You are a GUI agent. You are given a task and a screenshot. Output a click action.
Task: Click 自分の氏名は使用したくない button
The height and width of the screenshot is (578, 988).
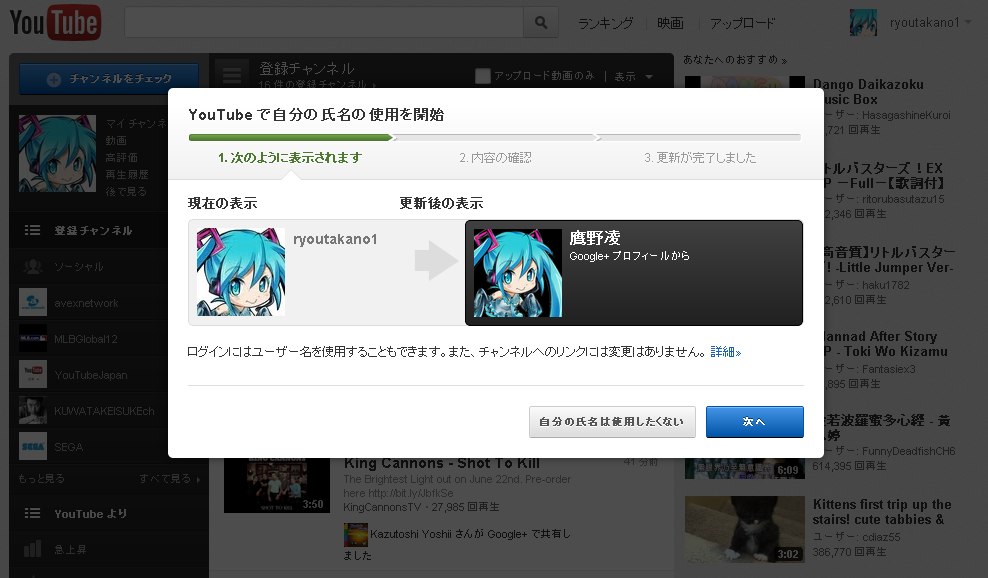tap(612, 422)
